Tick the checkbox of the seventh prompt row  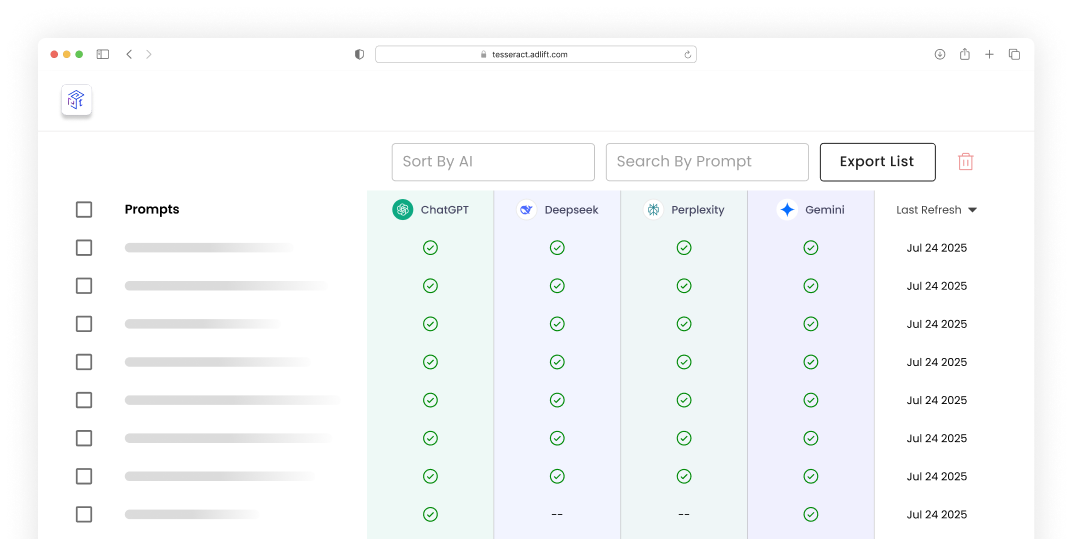pyautogui.click(x=83, y=476)
